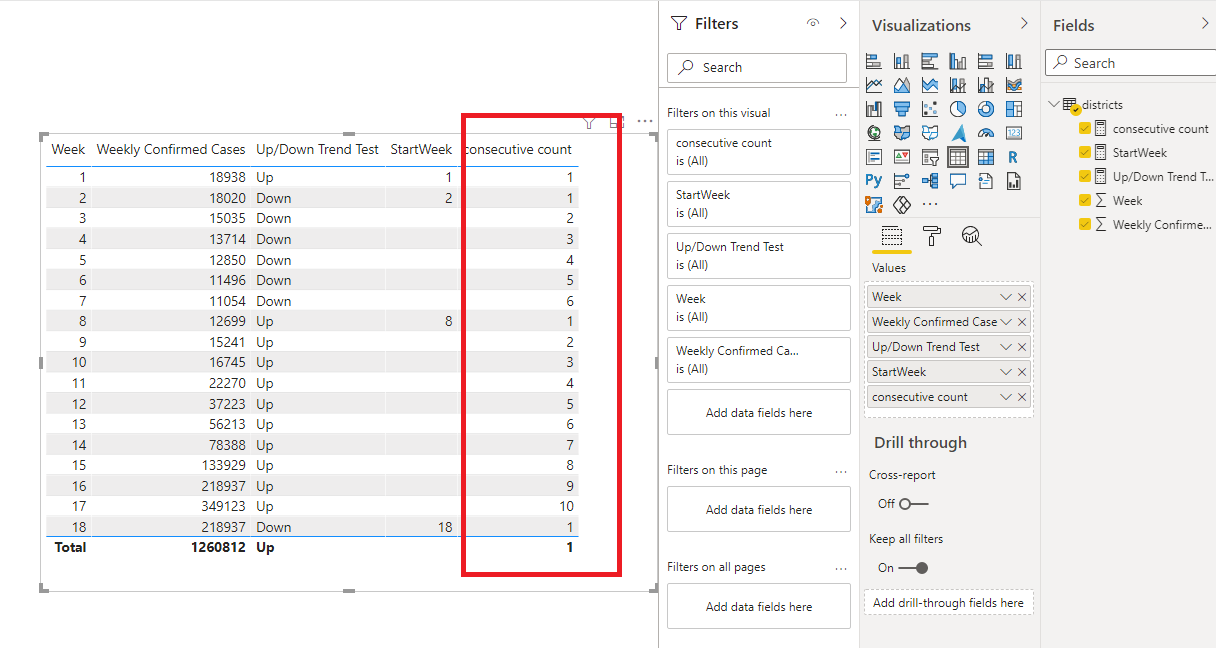Remove Week from Values well
This screenshot has width=1216, height=648.
click(x=1022, y=297)
